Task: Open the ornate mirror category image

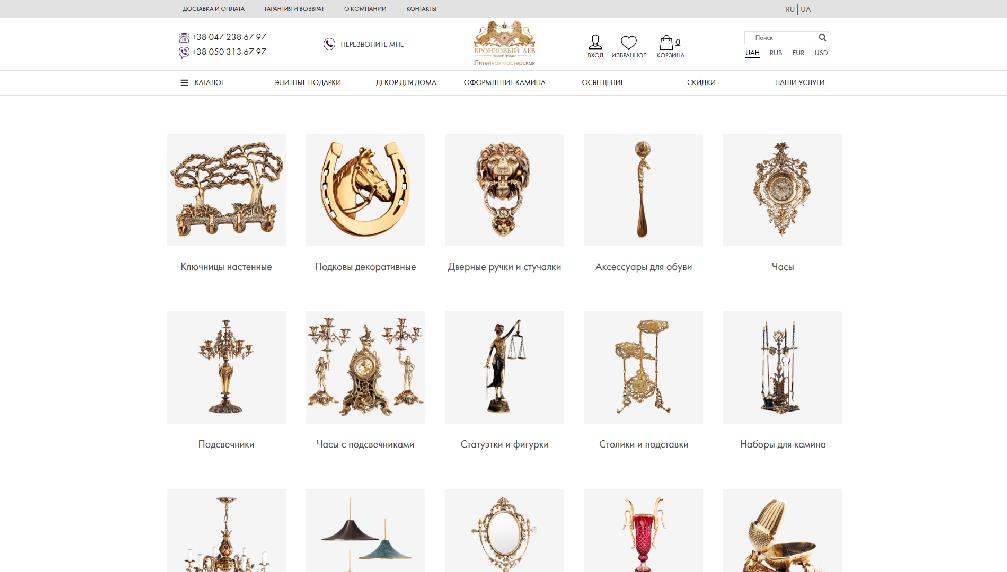Action: (x=504, y=530)
